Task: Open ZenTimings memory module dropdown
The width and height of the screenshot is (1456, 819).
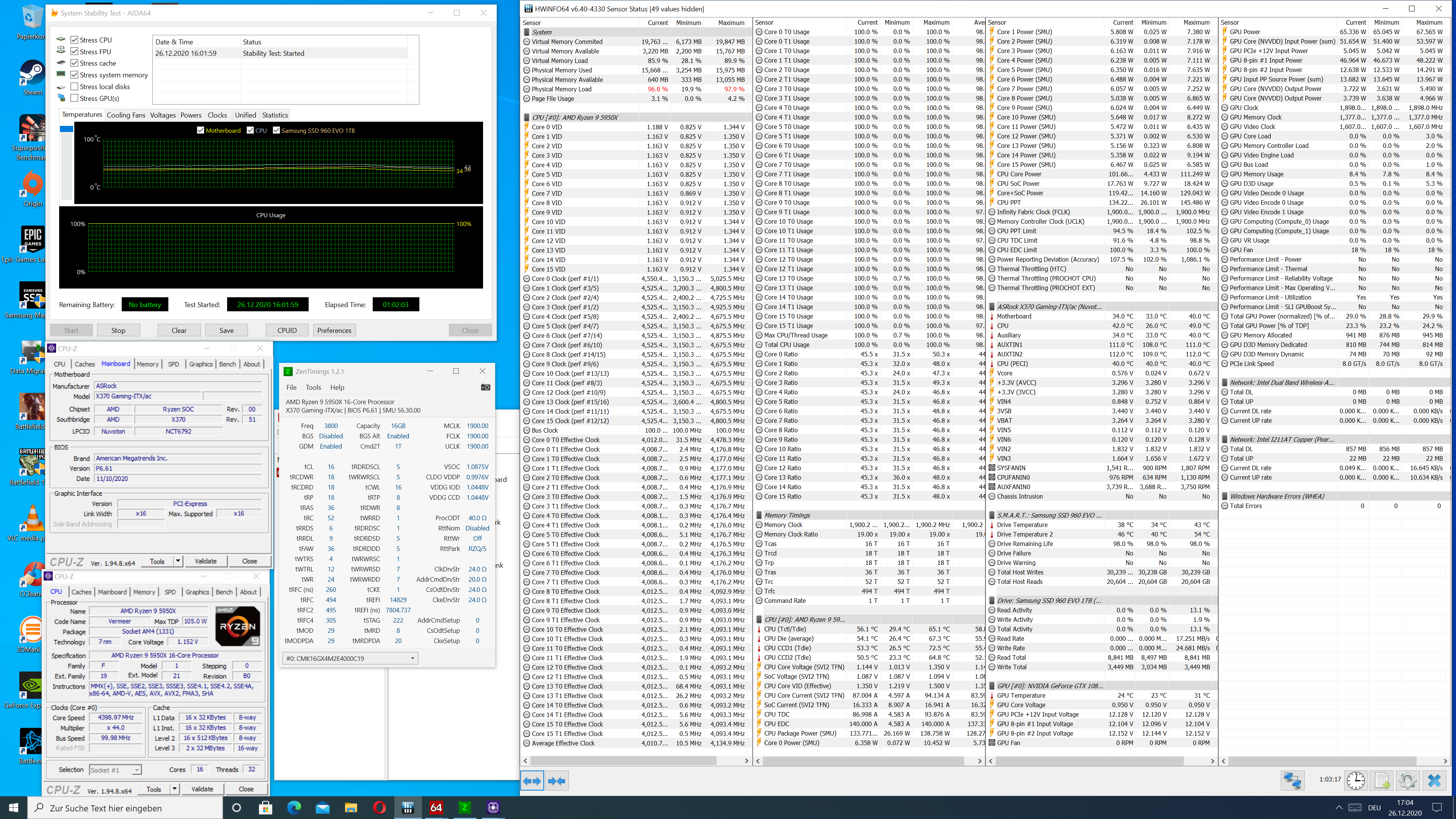Action: [350, 658]
